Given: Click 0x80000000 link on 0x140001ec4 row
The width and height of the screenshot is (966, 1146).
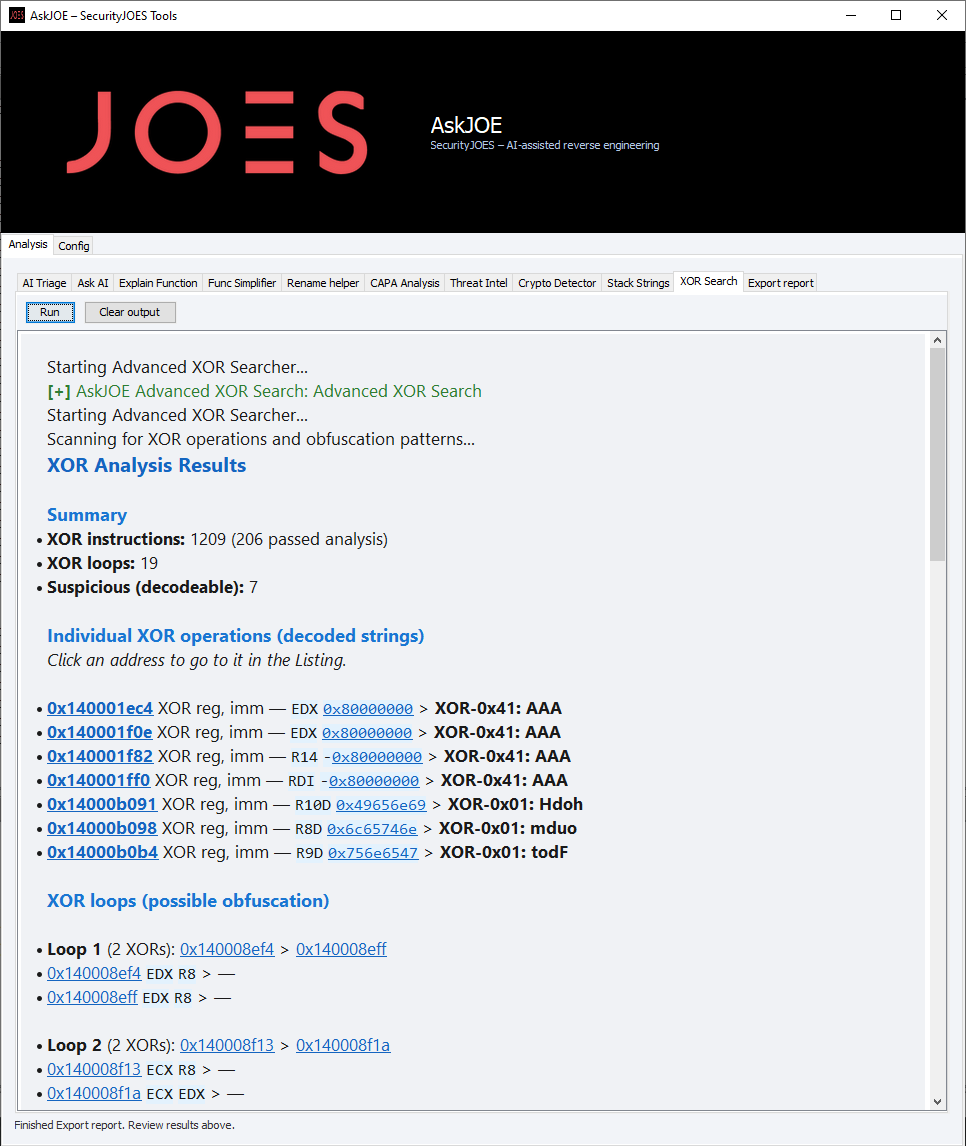Looking at the screenshot, I should pos(368,710).
